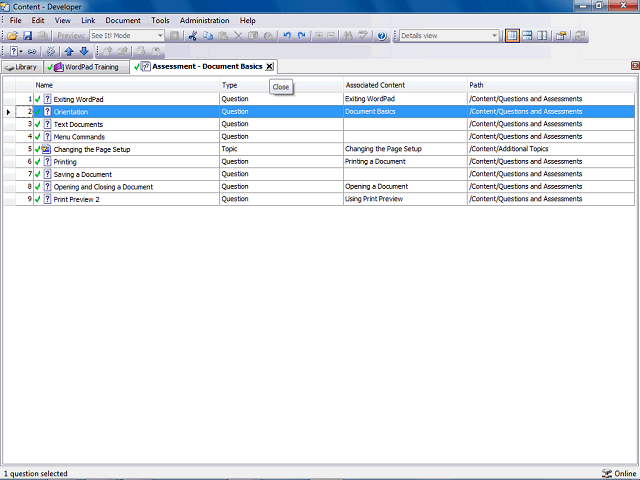Open the Preview mode dropdown
The image size is (640, 480).
coord(160,36)
